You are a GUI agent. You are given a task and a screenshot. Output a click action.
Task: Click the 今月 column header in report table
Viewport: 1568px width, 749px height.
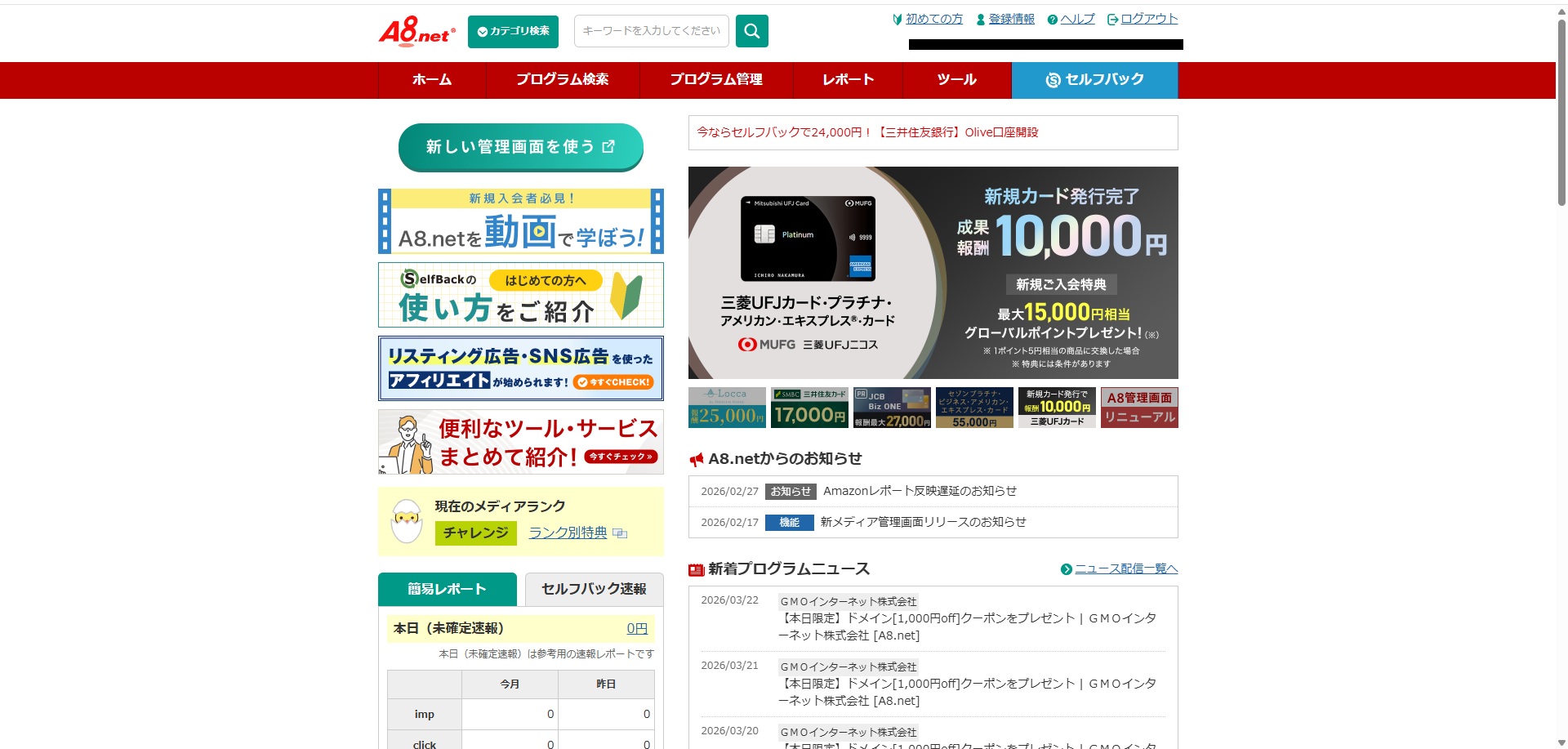(510, 684)
